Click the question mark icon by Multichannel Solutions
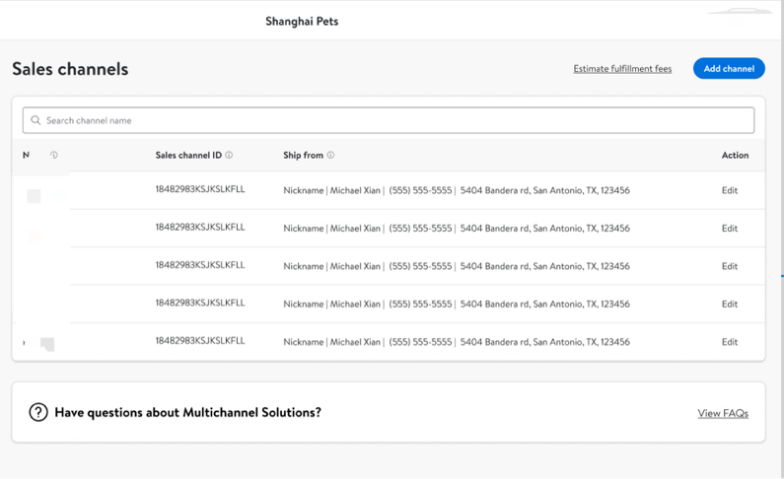Screen dimensions: 784x479 pos(38,412)
